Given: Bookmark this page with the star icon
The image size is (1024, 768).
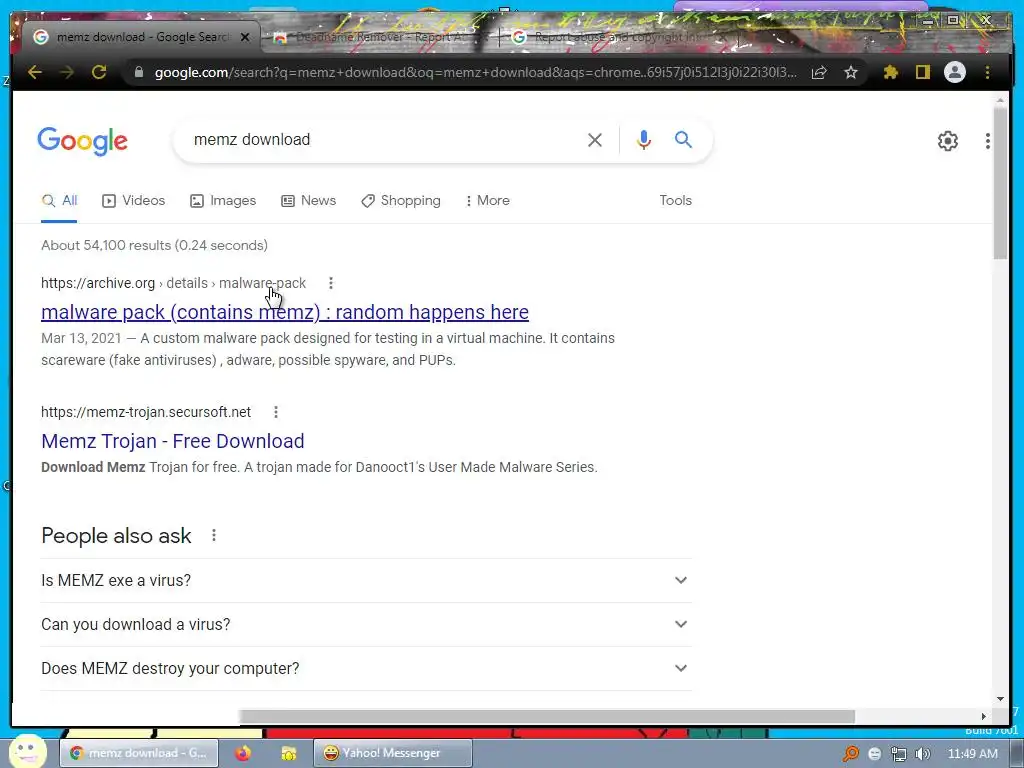Looking at the screenshot, I should click(850, 72).
